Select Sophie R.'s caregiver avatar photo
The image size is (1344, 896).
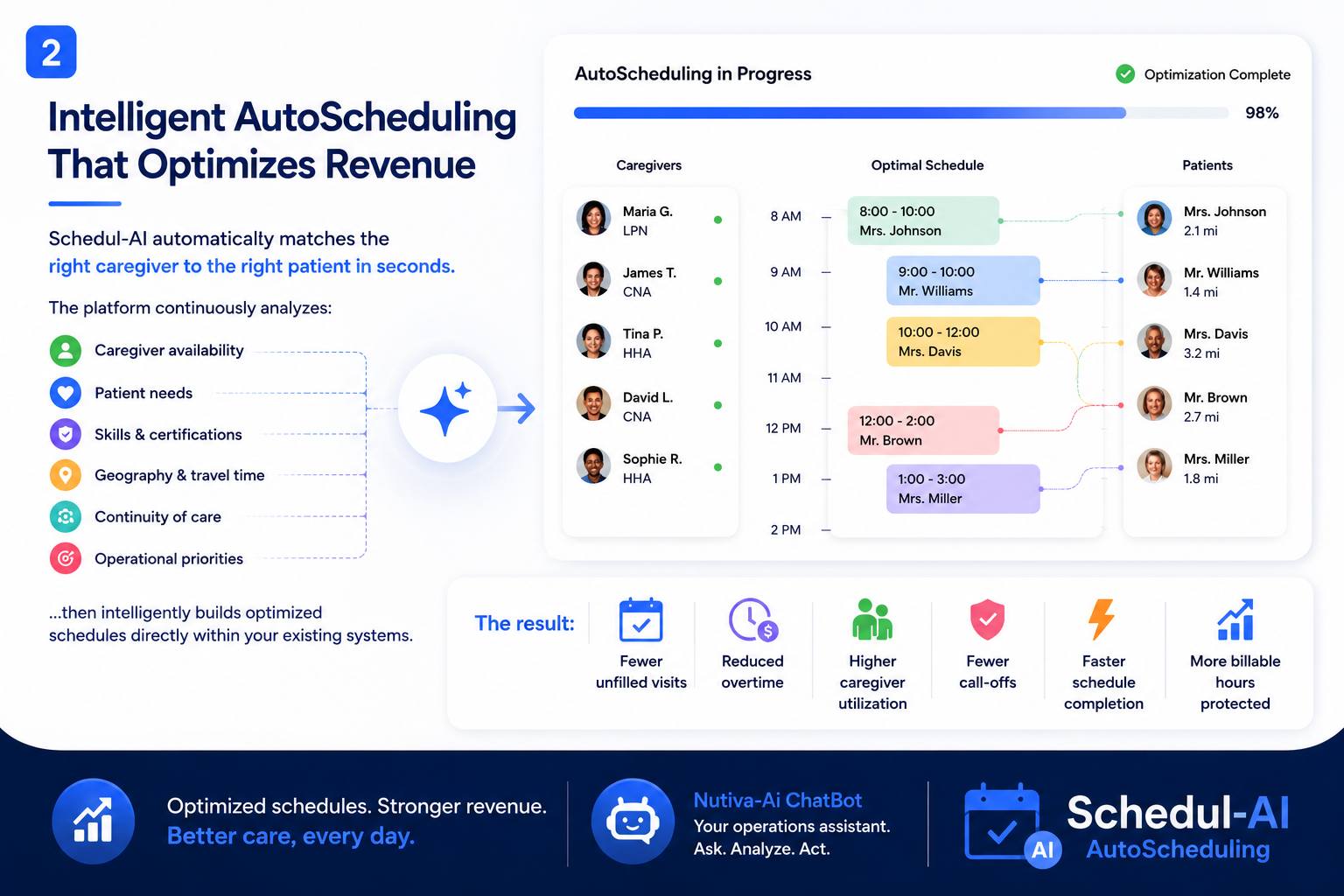click(594, 465)
